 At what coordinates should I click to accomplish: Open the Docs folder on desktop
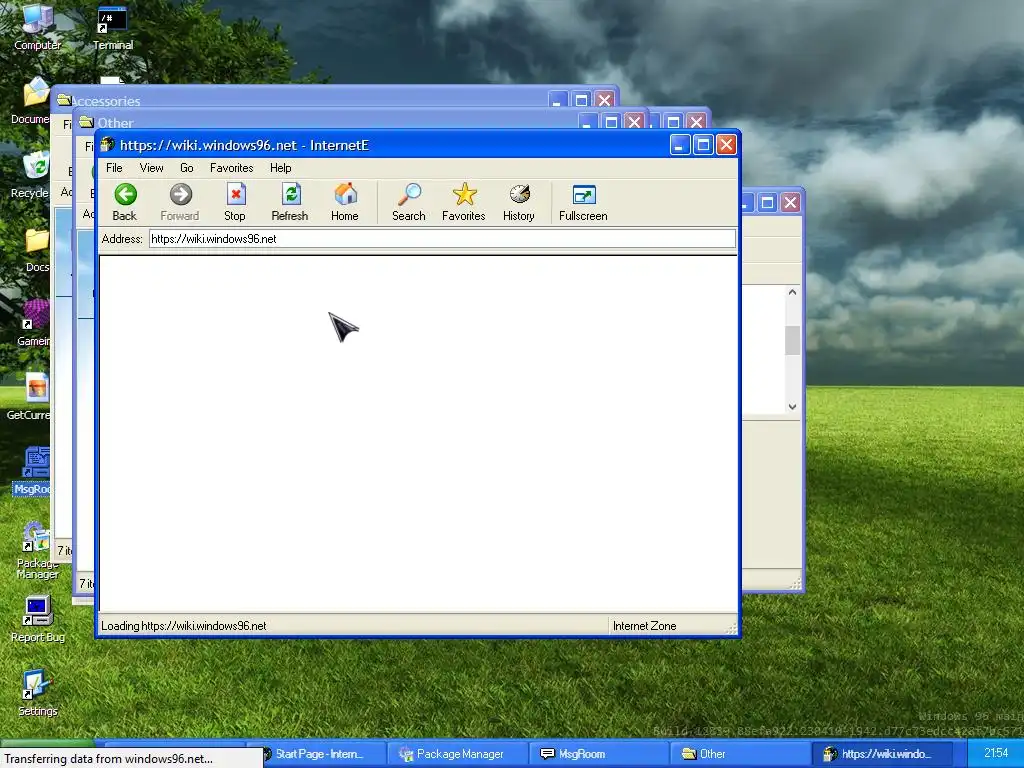pos(37,249)
